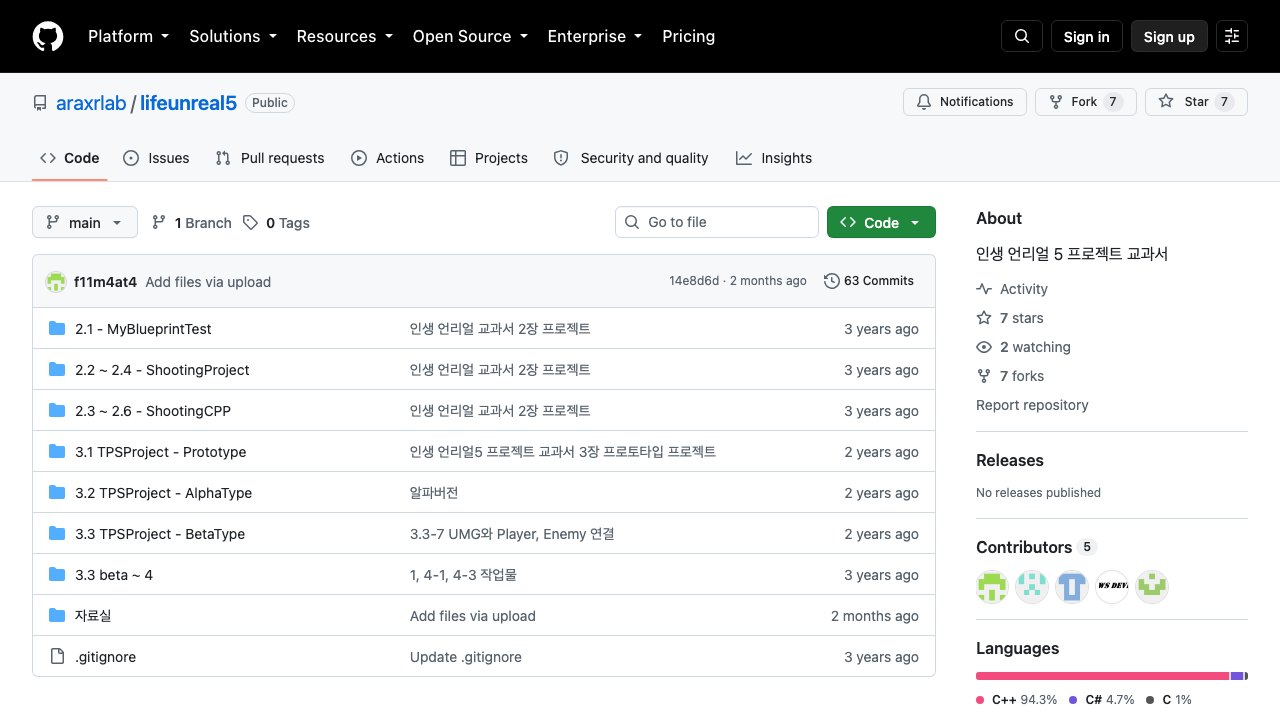Click the Notifications button
The height and width of the screenshot is (720, 1280).
click(965, 102)
